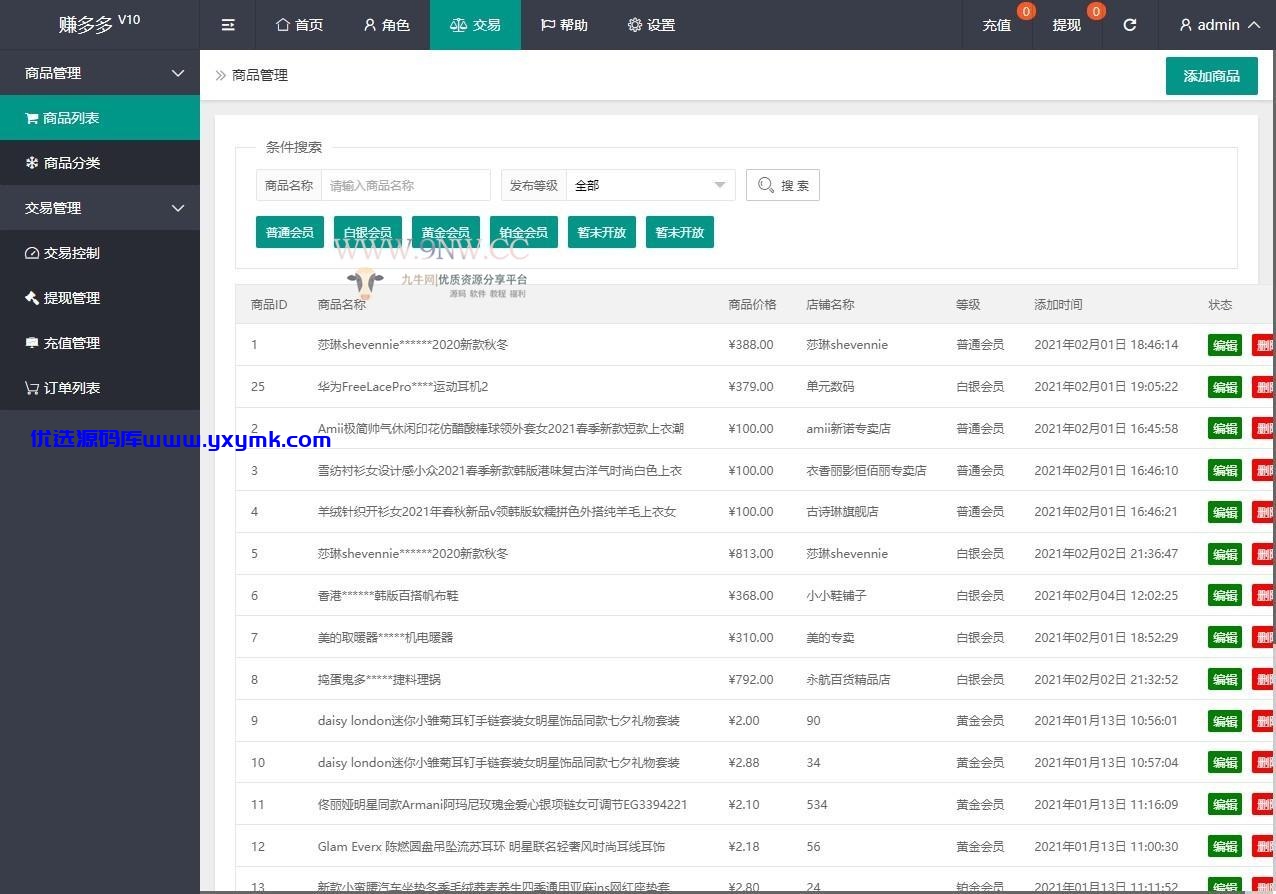Edit the 美的取暖器 product row

point(1225,637)
